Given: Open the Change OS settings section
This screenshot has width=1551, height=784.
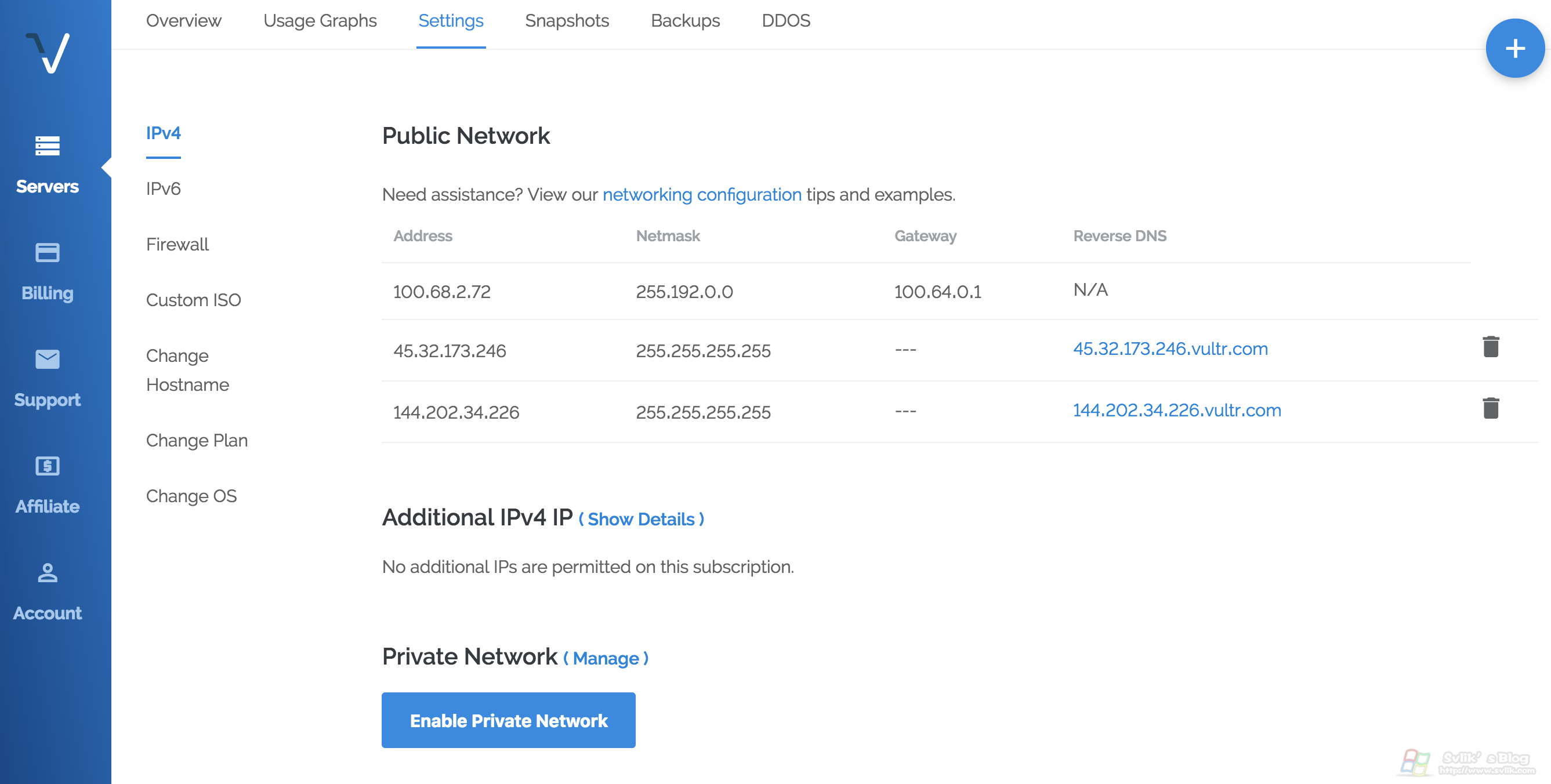Looking at the screenshot, I should pyautogui.click(x=191, y=496).
